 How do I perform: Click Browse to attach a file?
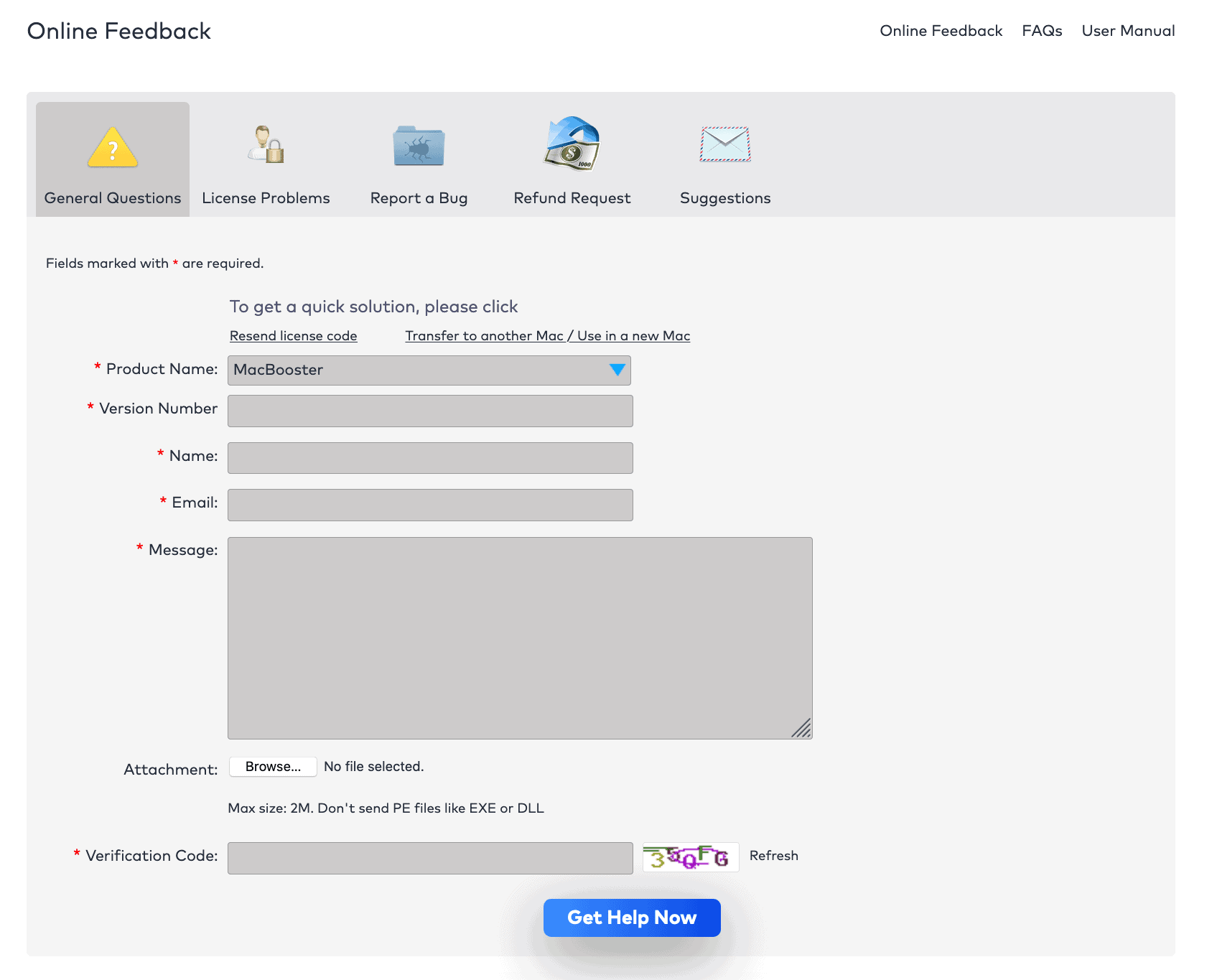(272, 766)
